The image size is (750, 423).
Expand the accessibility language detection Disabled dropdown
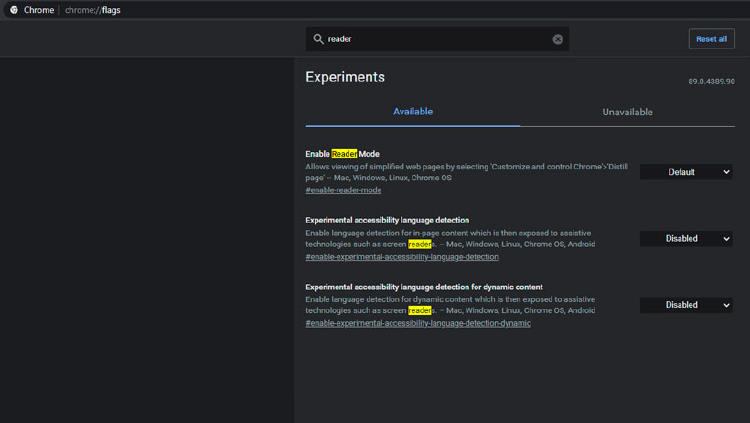pyautogui.click(x=686, y=239)
